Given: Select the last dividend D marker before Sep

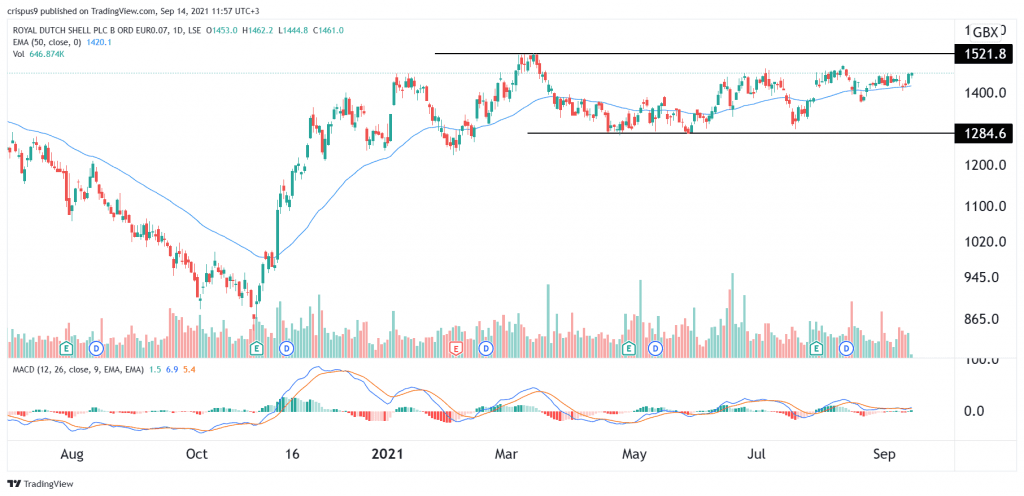Looking at the screenshot, I should pos(847,349).
